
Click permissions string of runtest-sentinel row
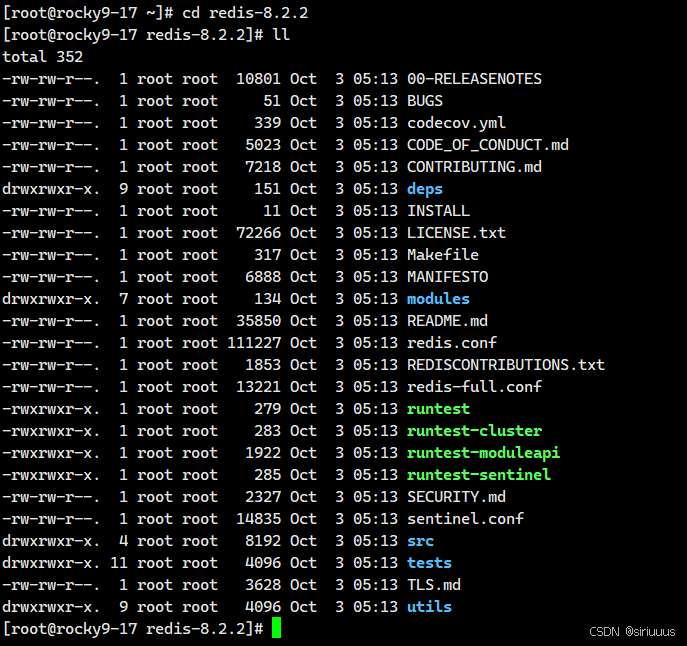tap(51, 475)
